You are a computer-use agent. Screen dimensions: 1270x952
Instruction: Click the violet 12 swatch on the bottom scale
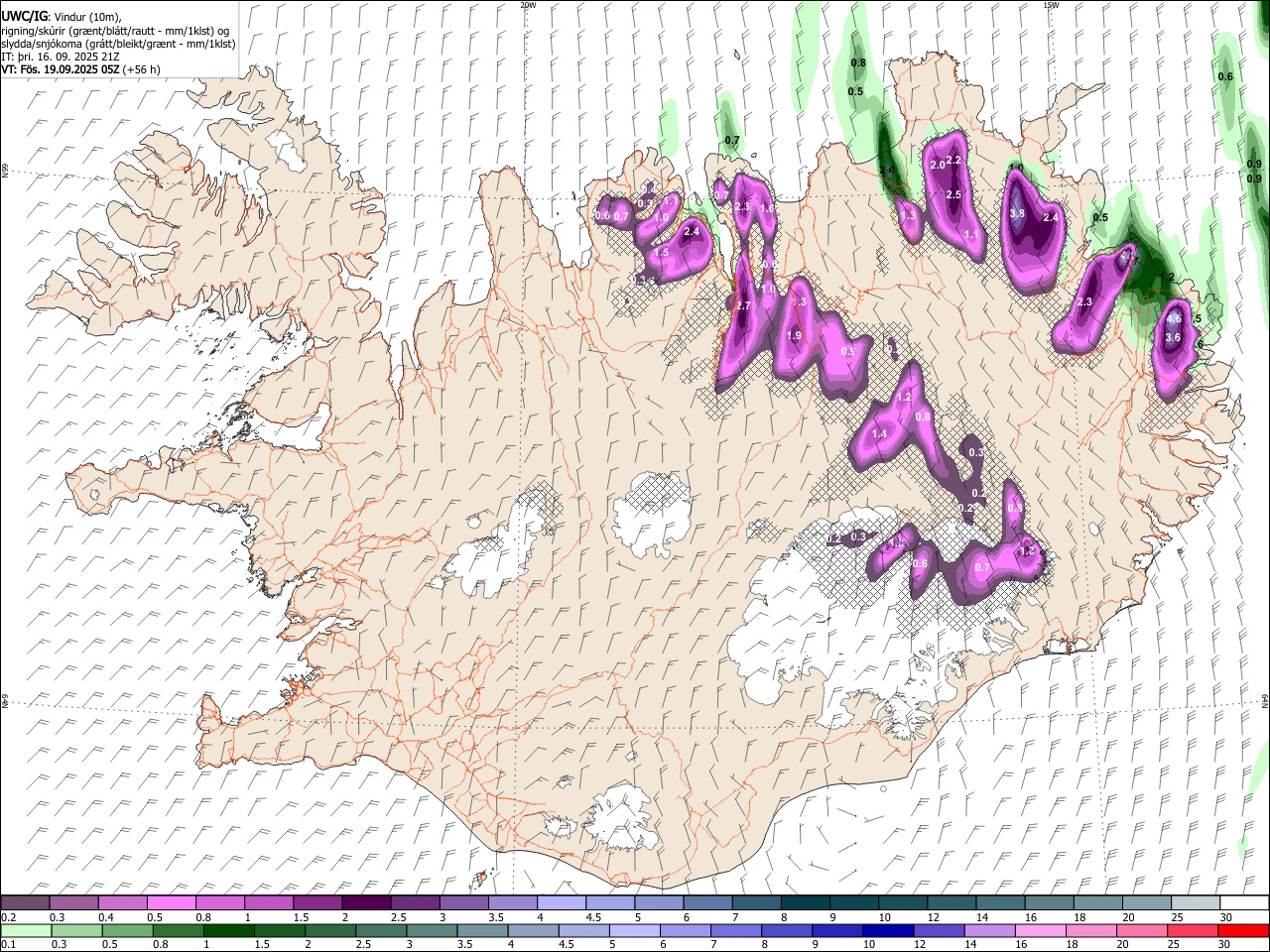coord(938,931)
